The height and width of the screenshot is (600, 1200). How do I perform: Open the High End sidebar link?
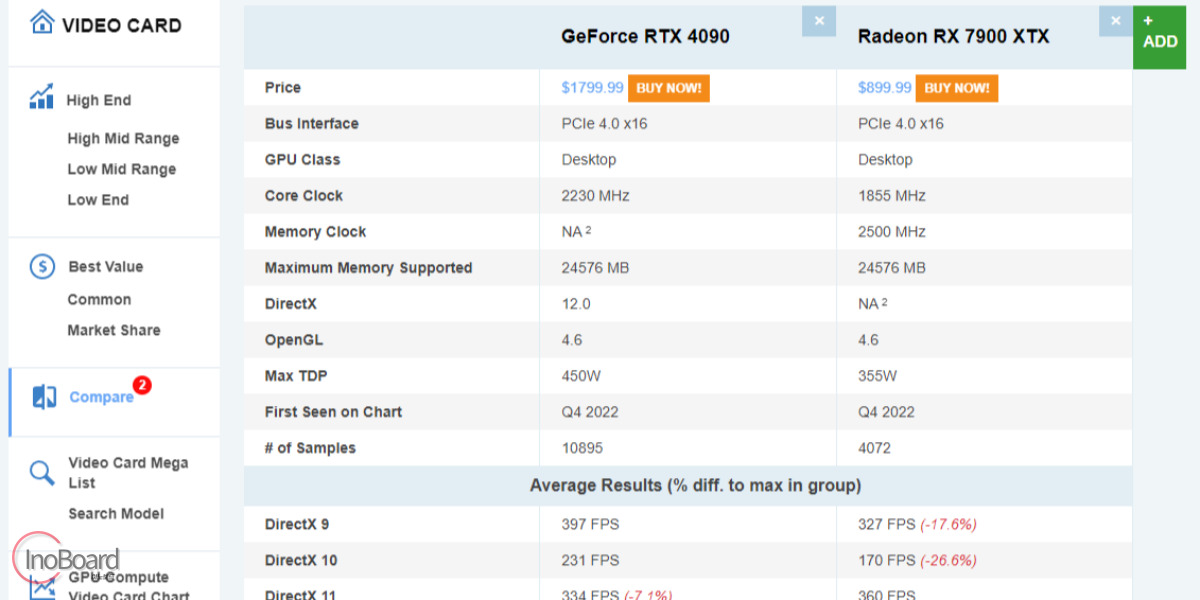(x=99, y=100)
